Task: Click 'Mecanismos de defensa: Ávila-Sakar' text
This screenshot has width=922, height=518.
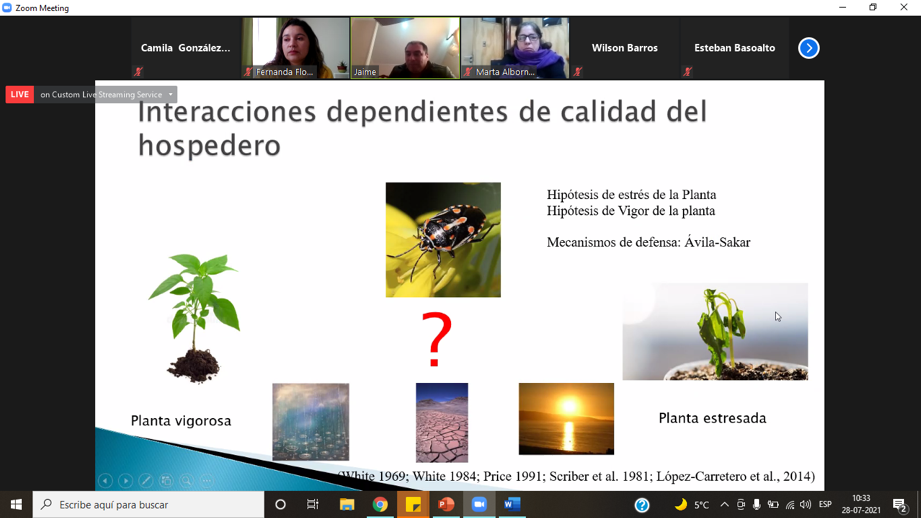Action: (649, 242)
